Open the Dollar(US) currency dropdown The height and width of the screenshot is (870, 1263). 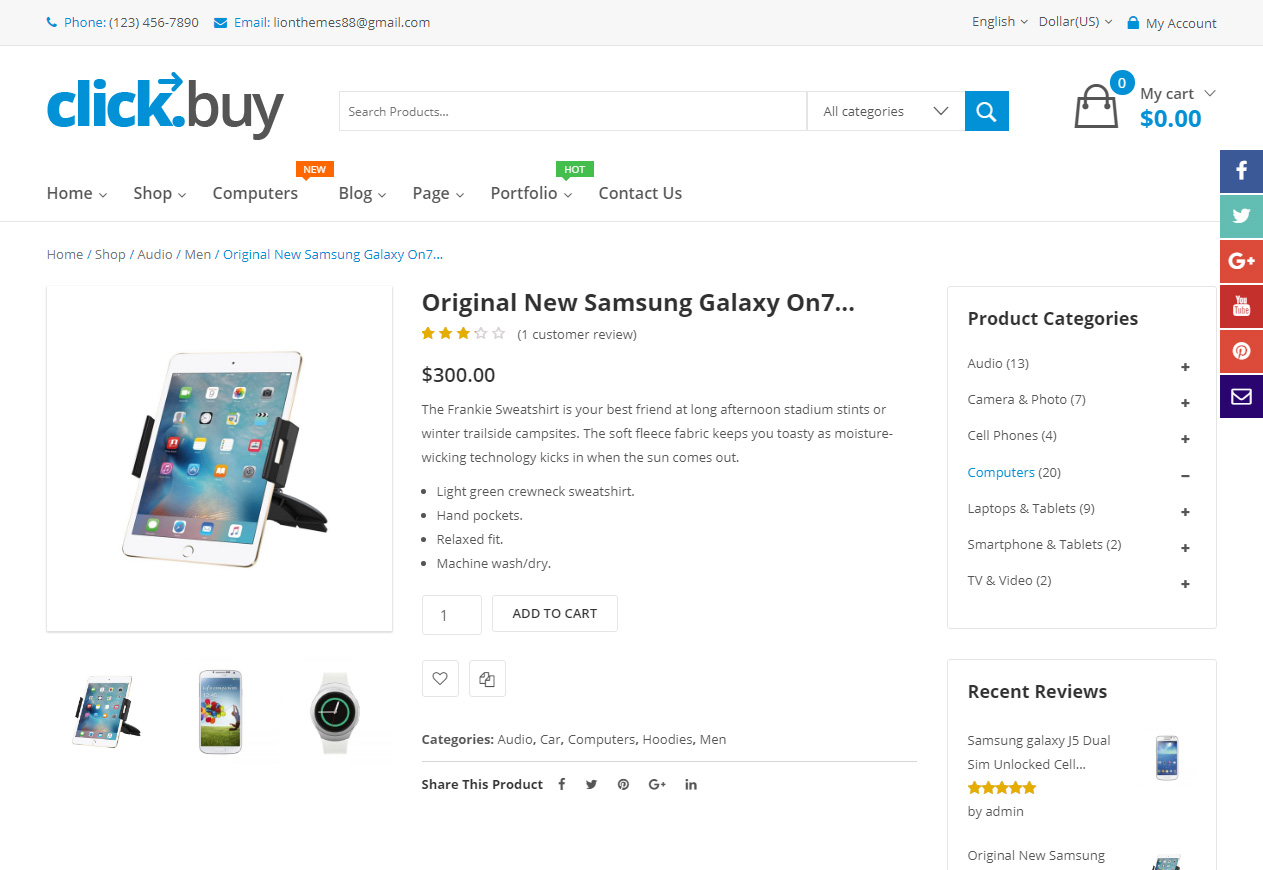[x=1075, y=22]
